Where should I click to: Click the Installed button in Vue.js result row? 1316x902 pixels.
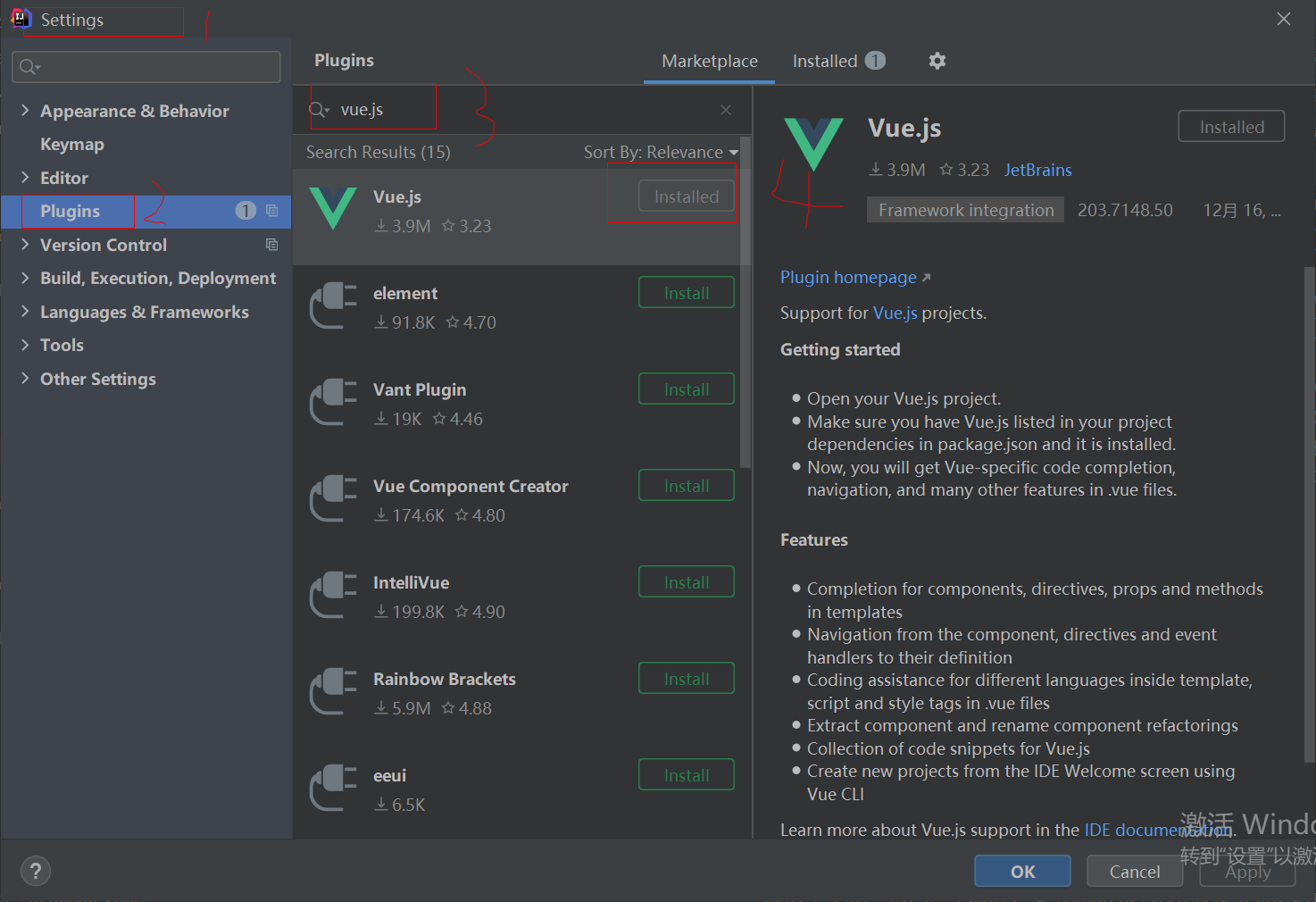tap(687, 196)
